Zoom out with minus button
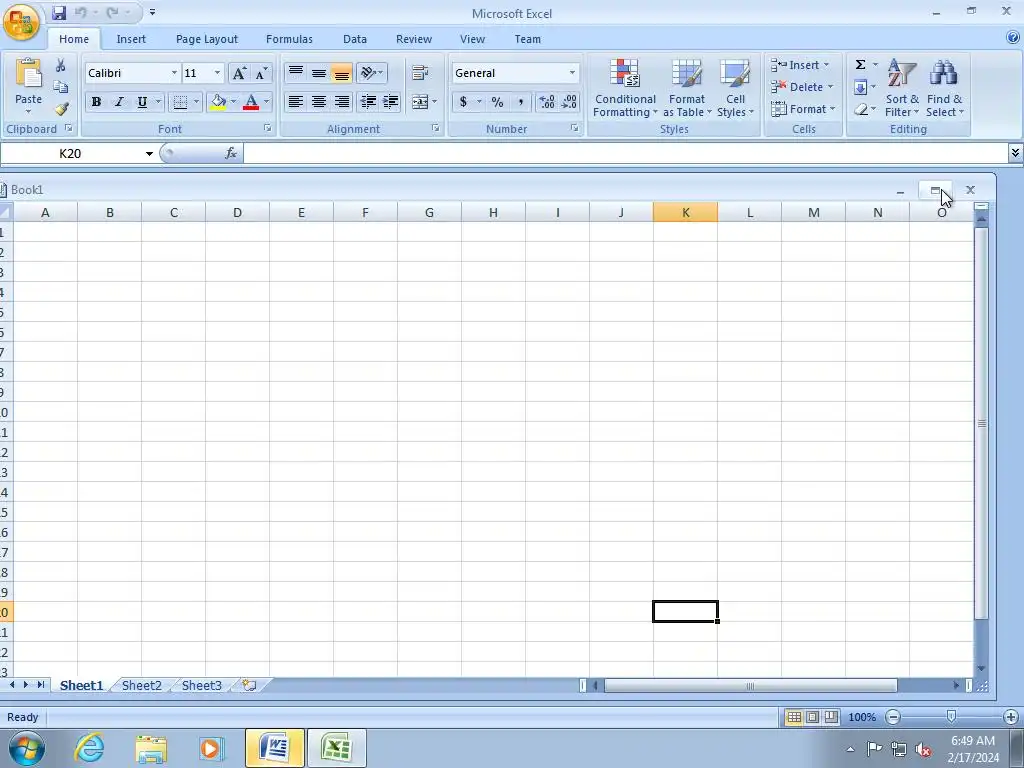This screenshot has width=1024, height=768. click(893, 717)
